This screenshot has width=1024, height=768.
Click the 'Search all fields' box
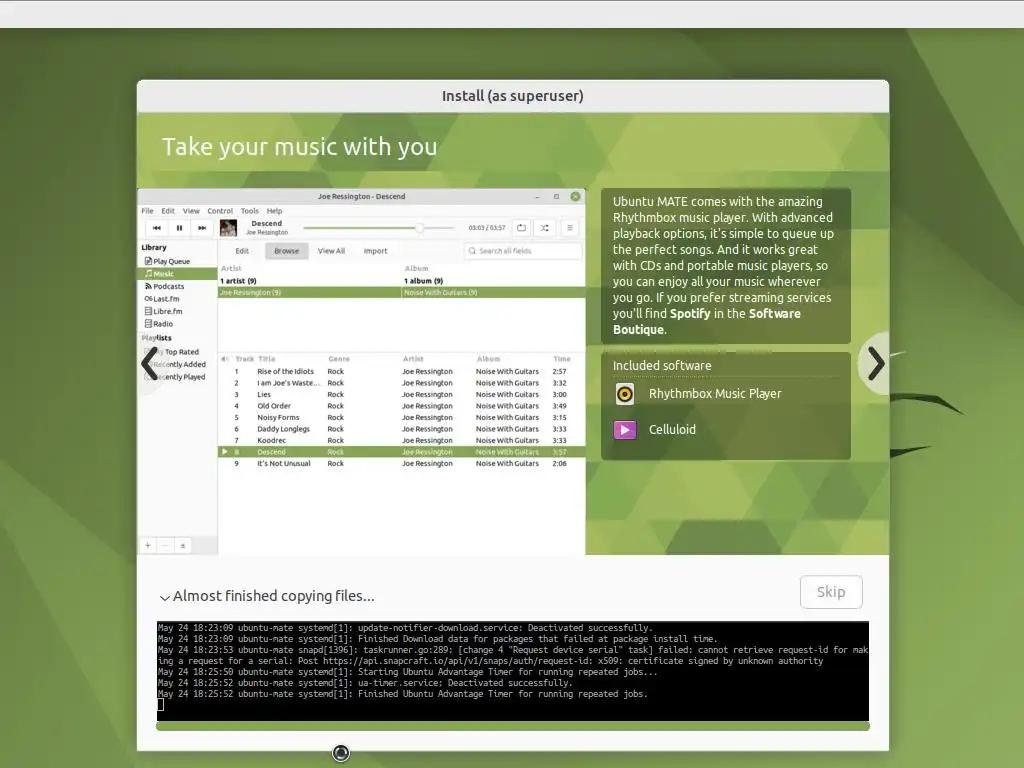coord(523,251)
